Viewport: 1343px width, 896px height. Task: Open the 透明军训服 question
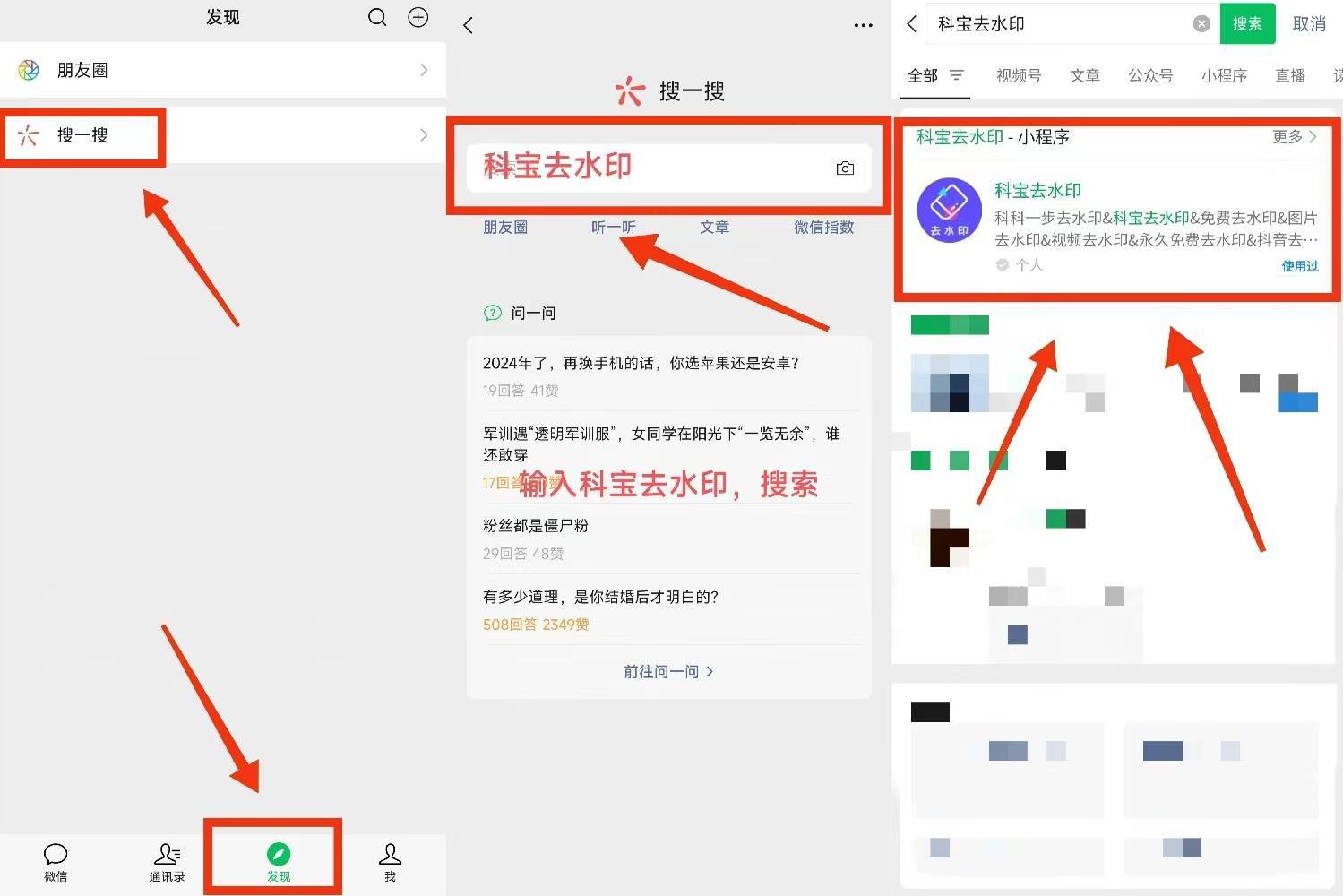(x=661, y=444)
